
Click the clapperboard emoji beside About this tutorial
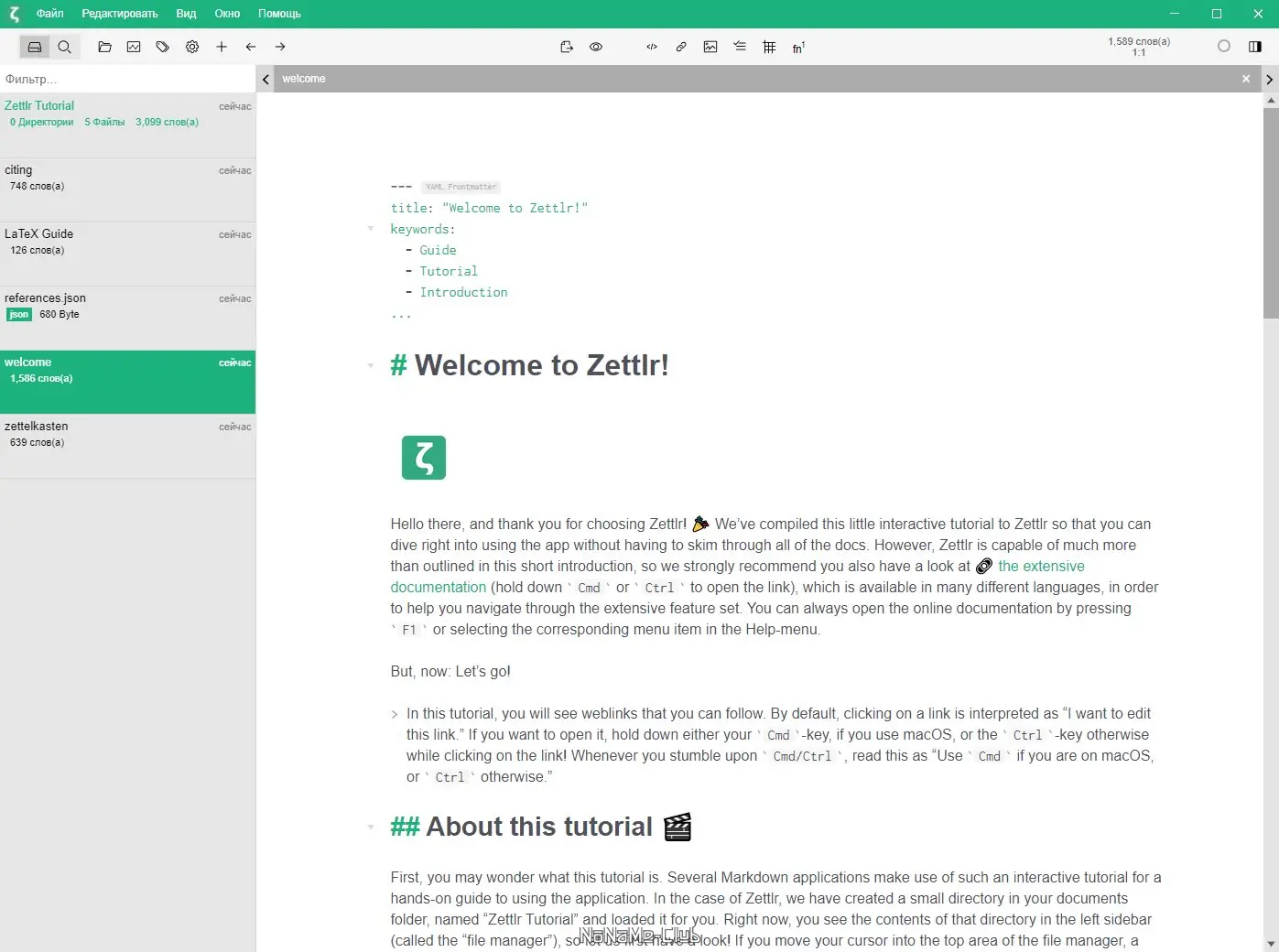pos(677,827)
